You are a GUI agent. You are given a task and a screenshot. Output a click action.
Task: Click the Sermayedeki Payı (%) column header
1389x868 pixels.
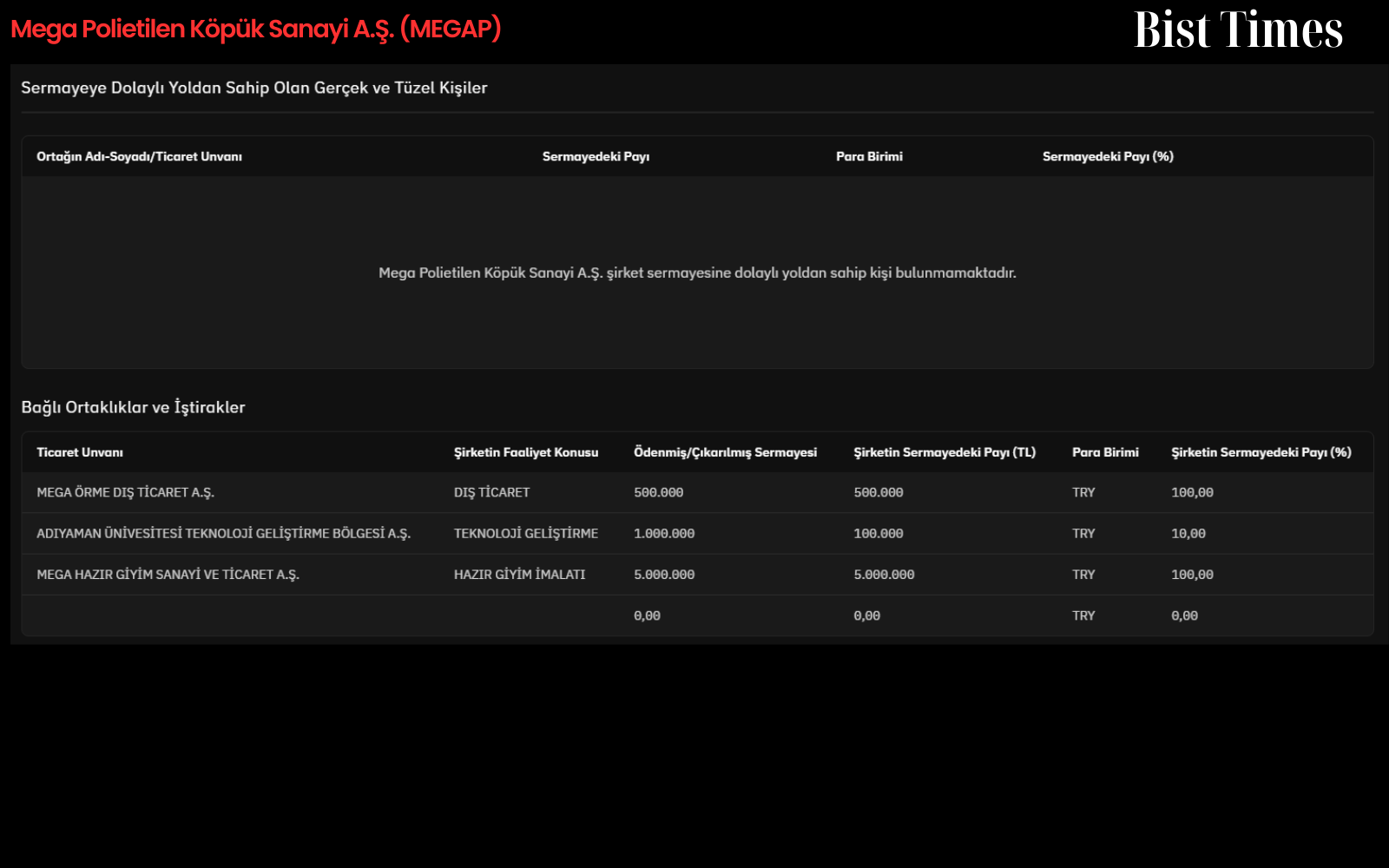(1108, 156)
